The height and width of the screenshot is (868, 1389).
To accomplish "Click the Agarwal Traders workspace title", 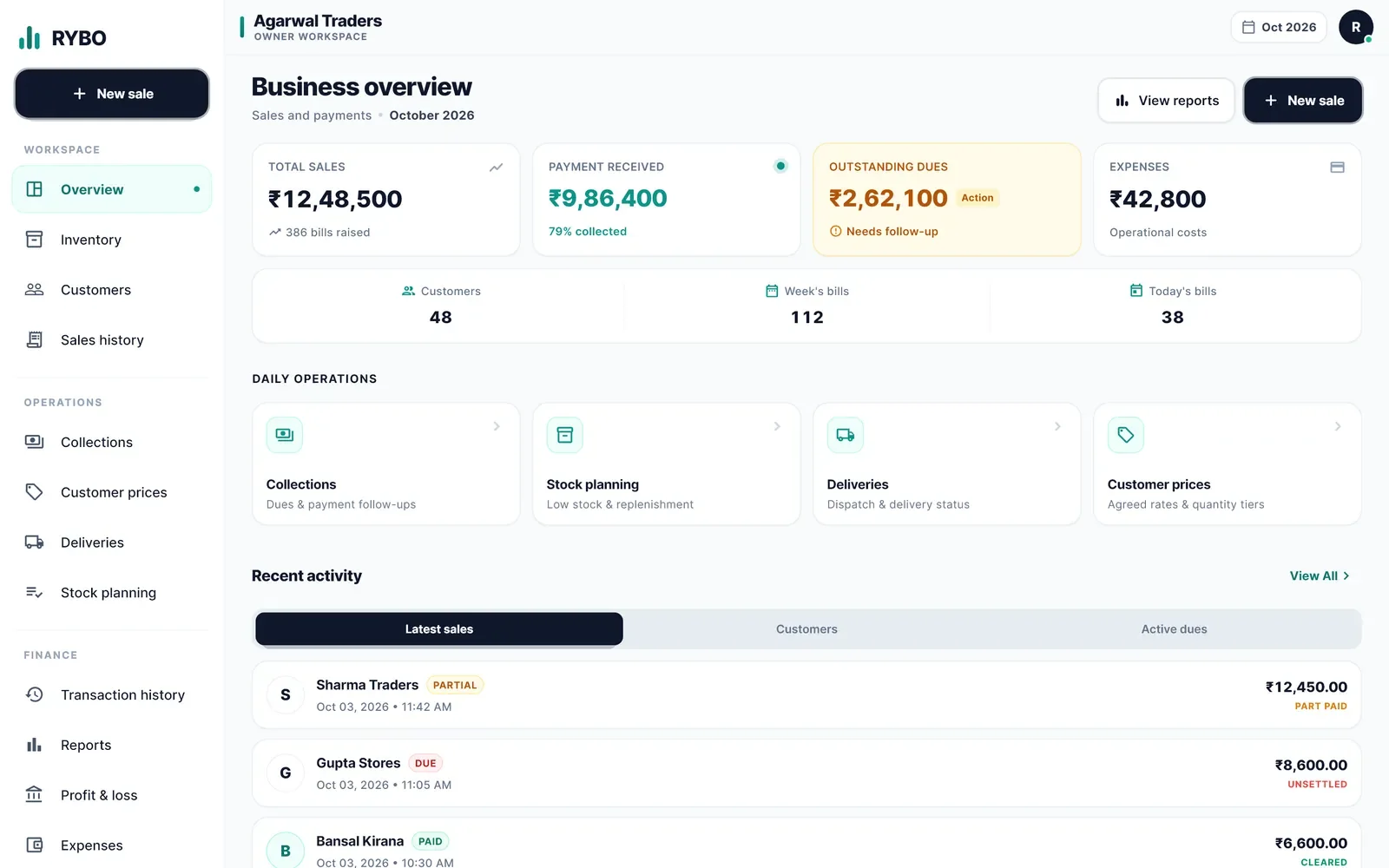I will click(x=318, y=21).
